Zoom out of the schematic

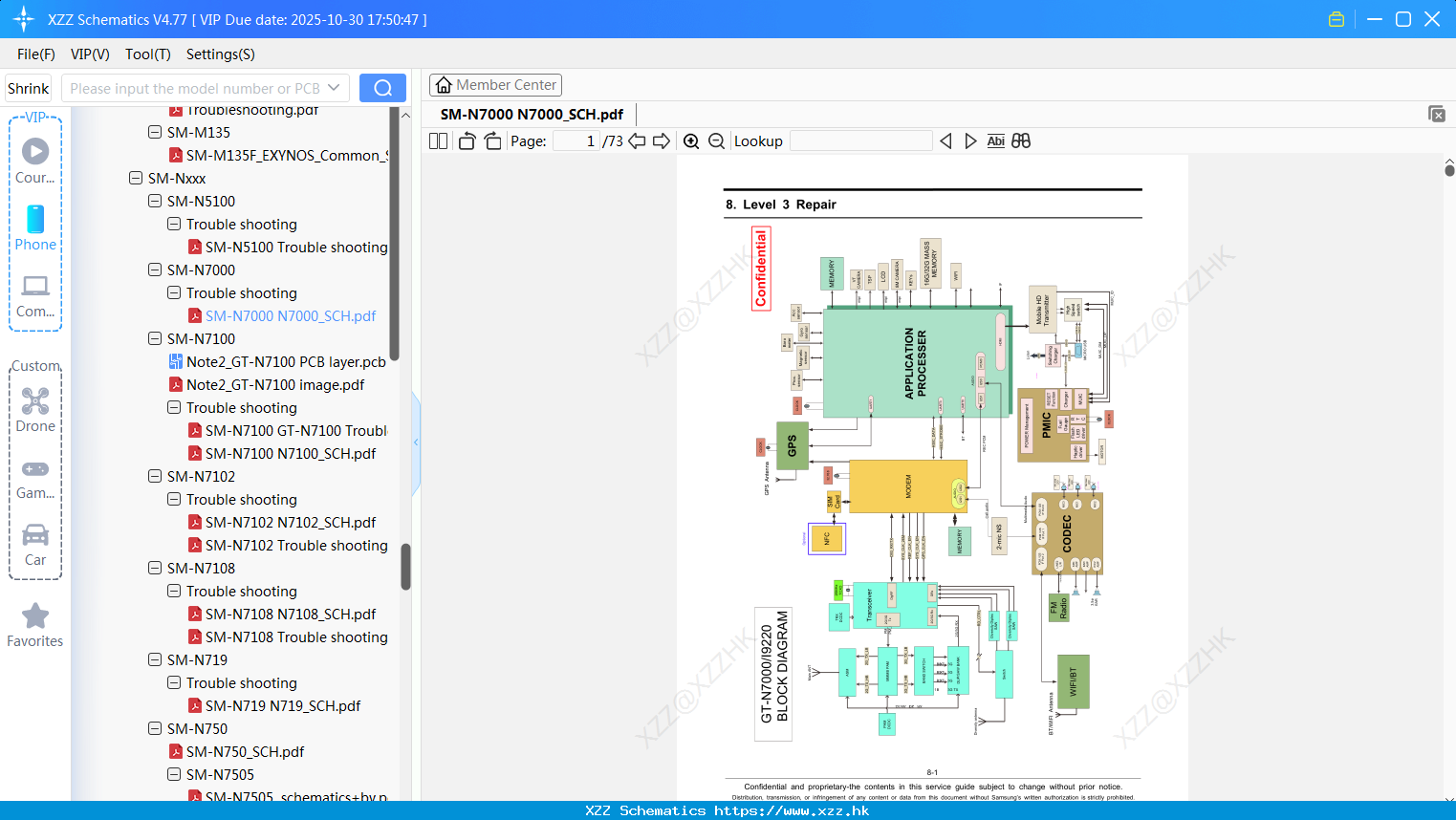(717, 141)
